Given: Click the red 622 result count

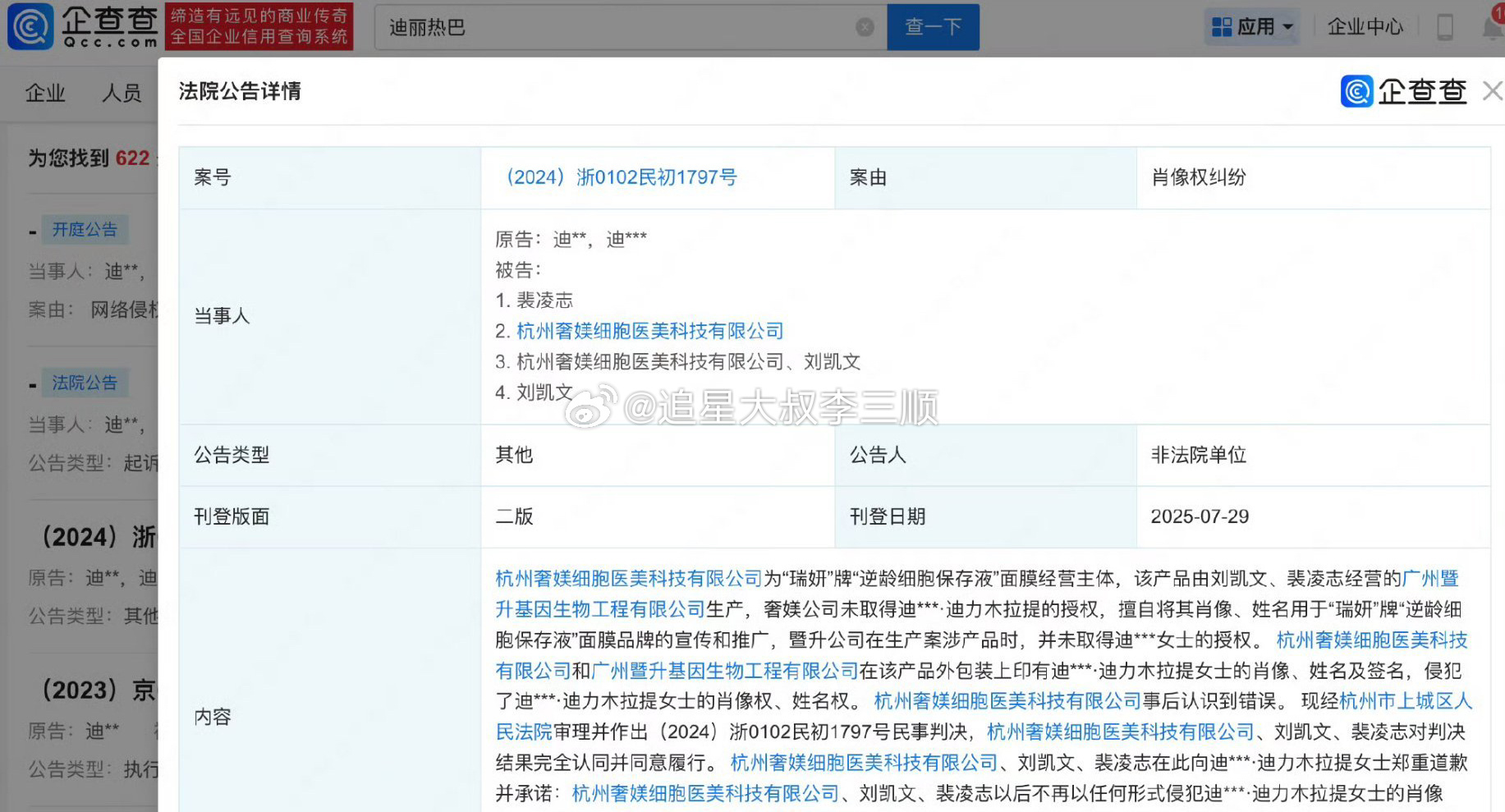Looking at the screenshot, I should (132, 158).
